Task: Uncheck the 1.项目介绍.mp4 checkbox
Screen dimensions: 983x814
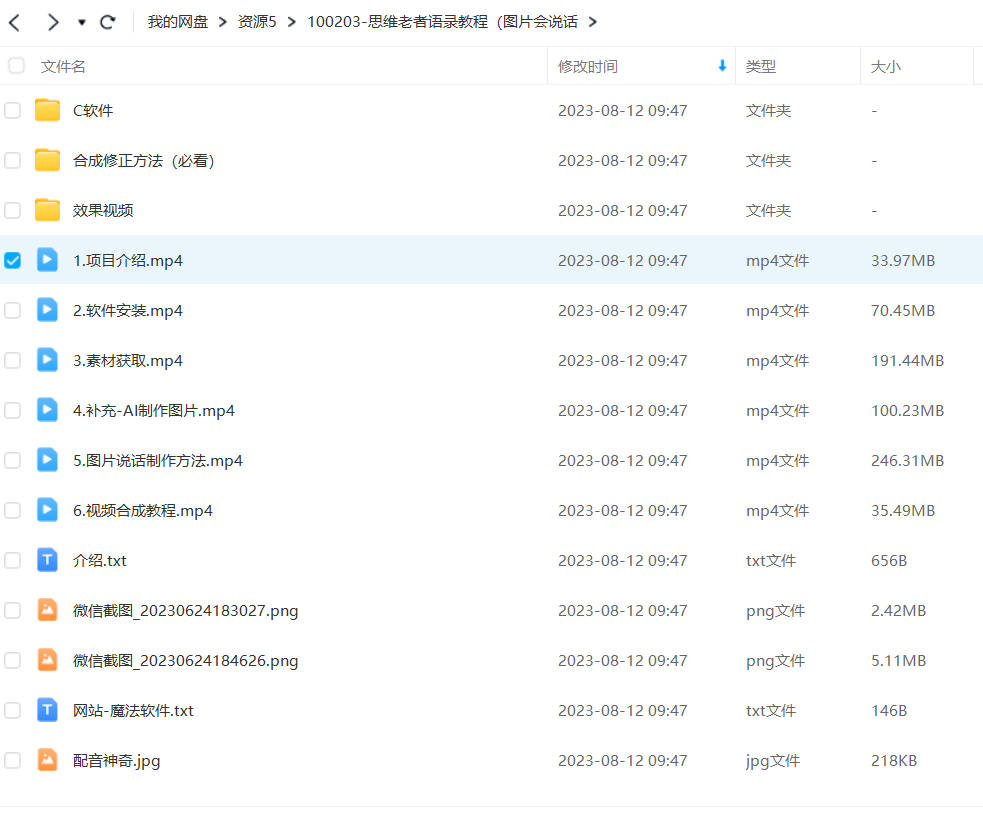Action: [x=13, y=260]
